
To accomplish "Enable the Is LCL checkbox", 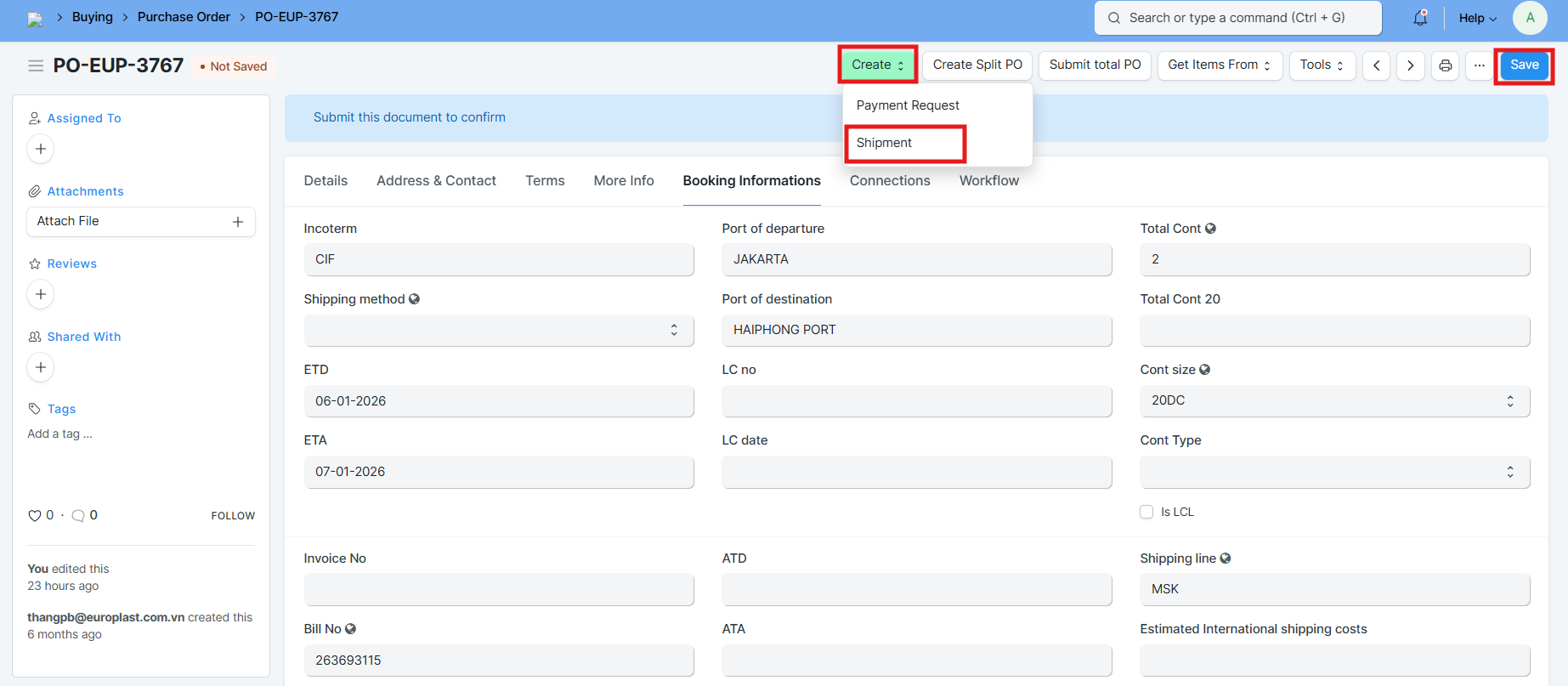I will pos(1146,512).
